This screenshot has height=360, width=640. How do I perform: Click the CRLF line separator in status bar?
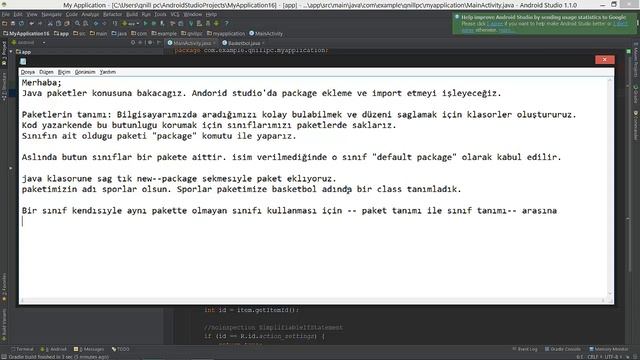point(595,357)
